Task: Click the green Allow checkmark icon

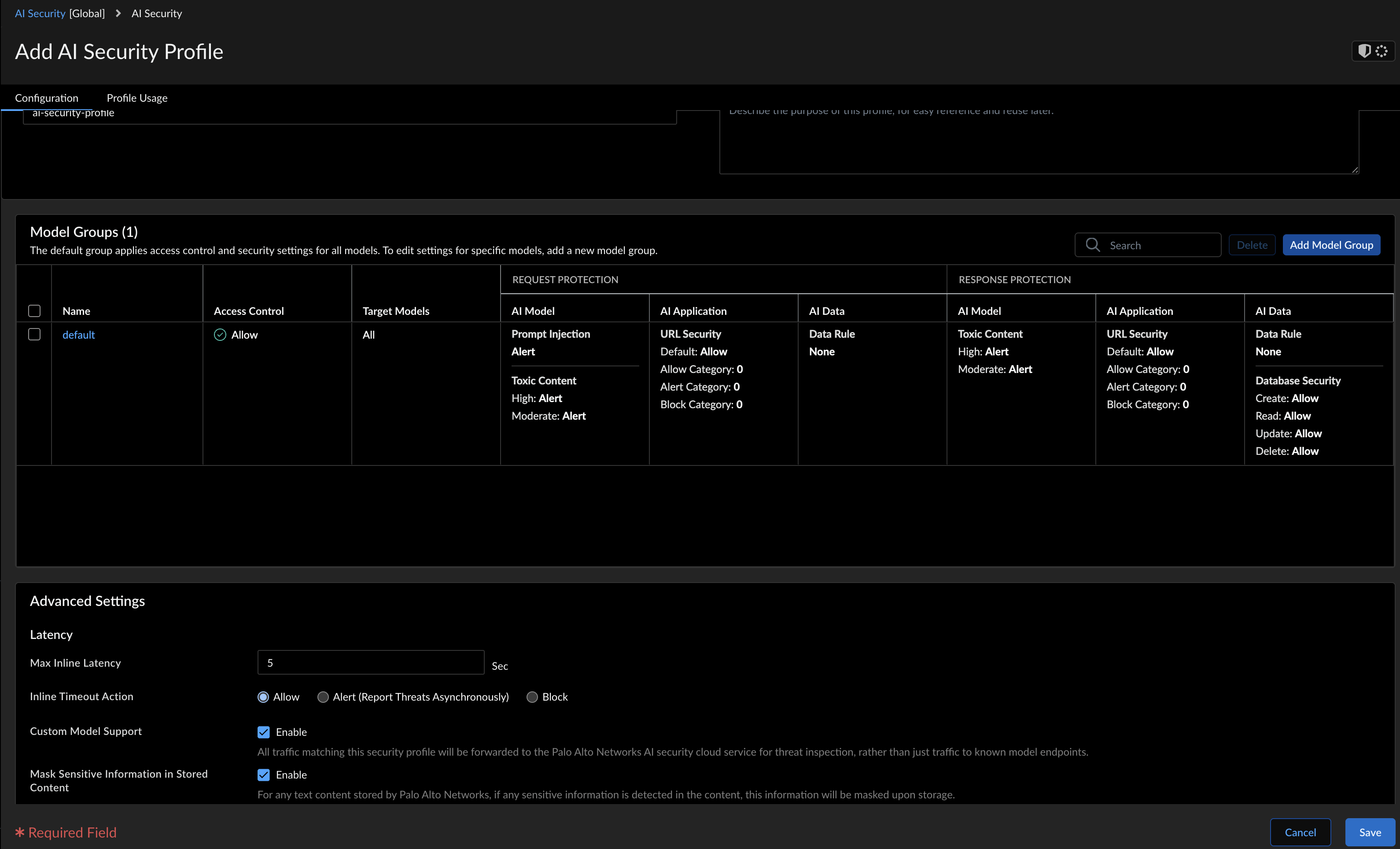Action: click(220, 335)
